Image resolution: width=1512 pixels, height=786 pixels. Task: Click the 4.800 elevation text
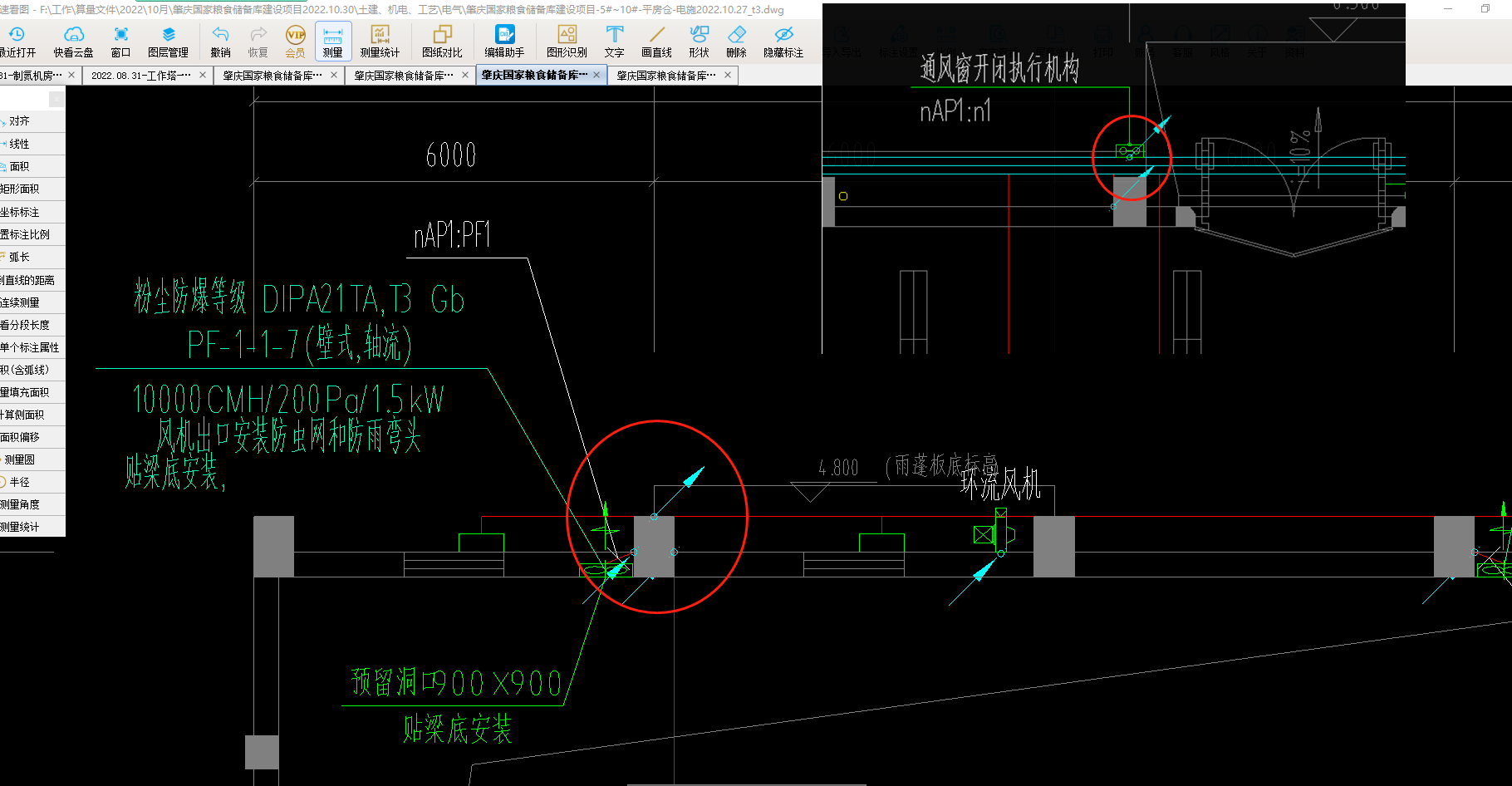click(839, 468)
